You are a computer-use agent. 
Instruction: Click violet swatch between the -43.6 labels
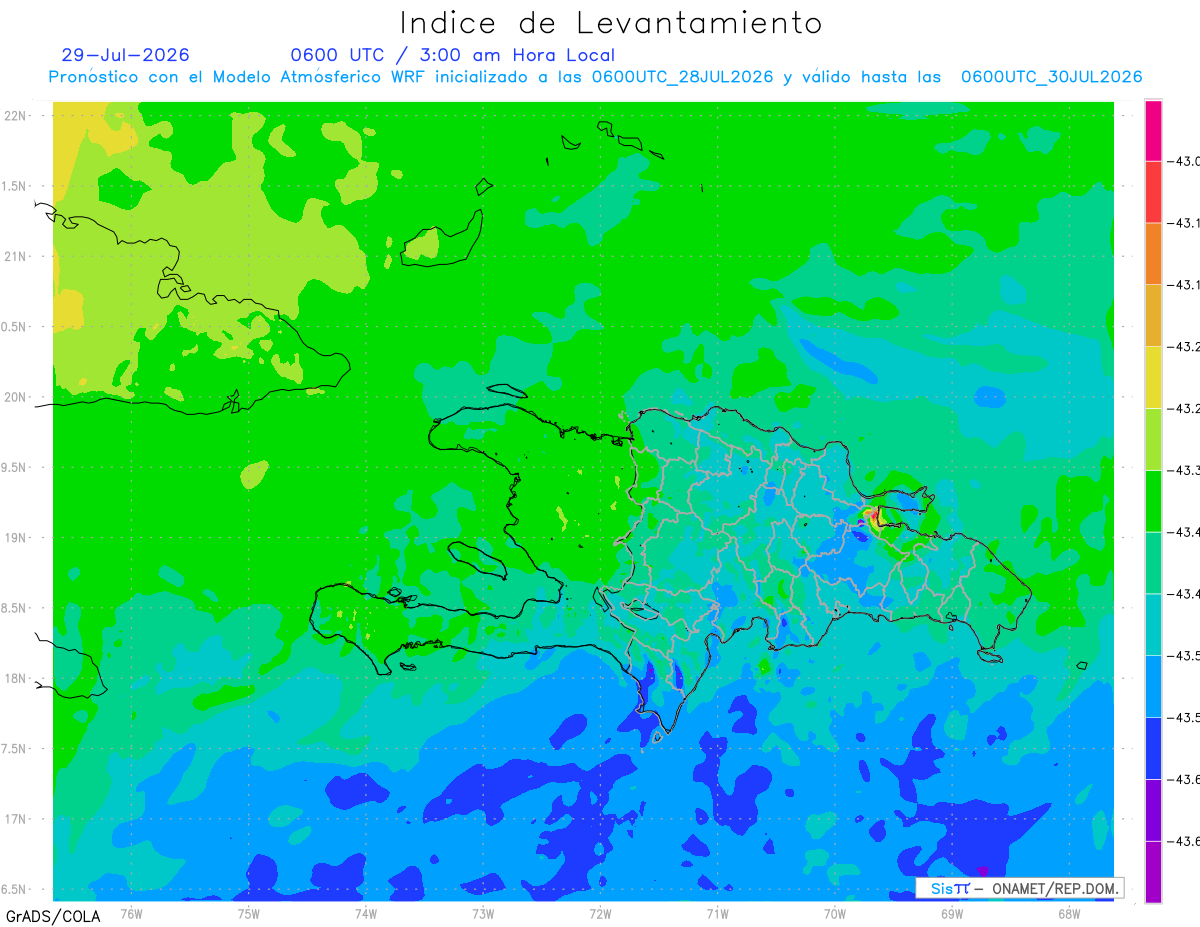[x=1153, y=811]
